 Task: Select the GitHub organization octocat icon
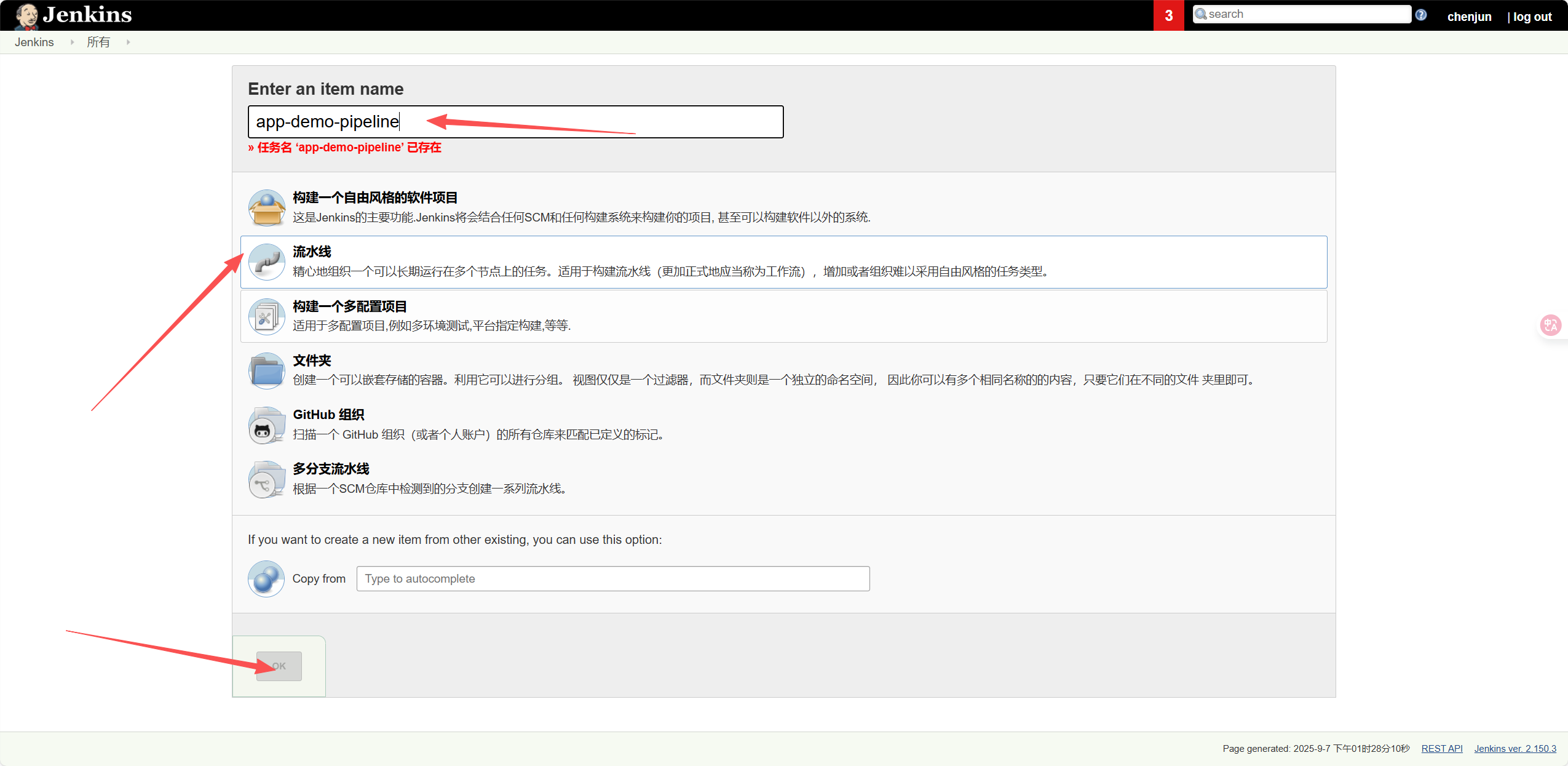[x=266, y=425]
